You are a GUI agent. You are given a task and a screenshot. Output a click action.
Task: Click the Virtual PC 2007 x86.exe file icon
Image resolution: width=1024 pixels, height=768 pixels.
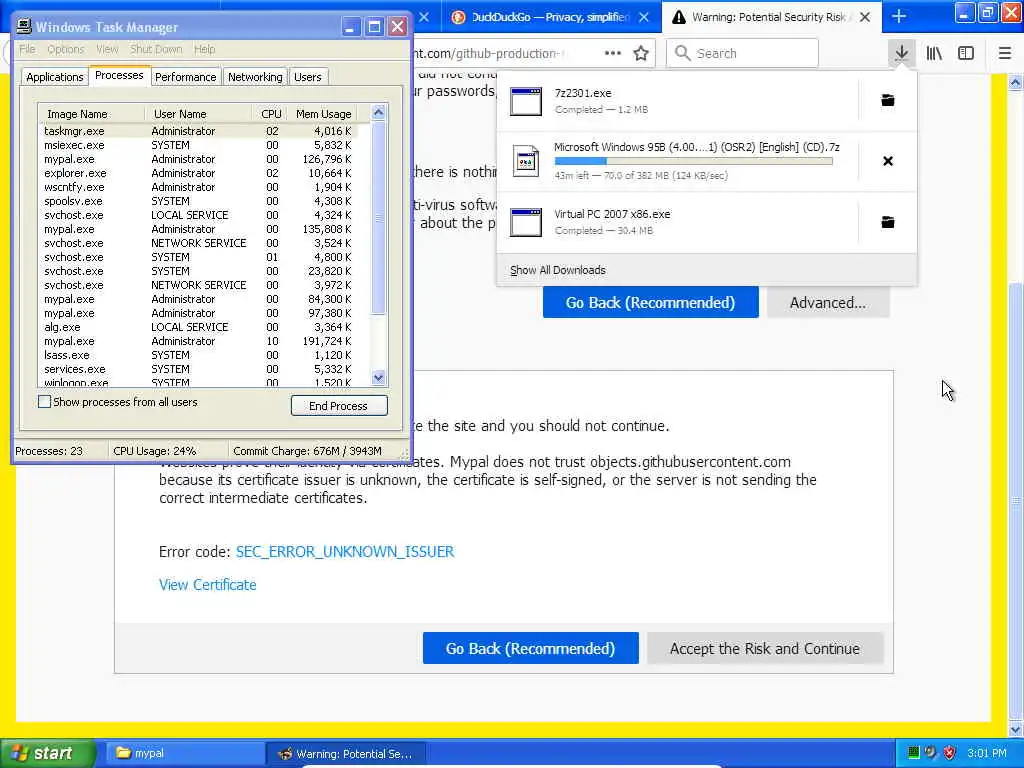[x=526, y=222]
